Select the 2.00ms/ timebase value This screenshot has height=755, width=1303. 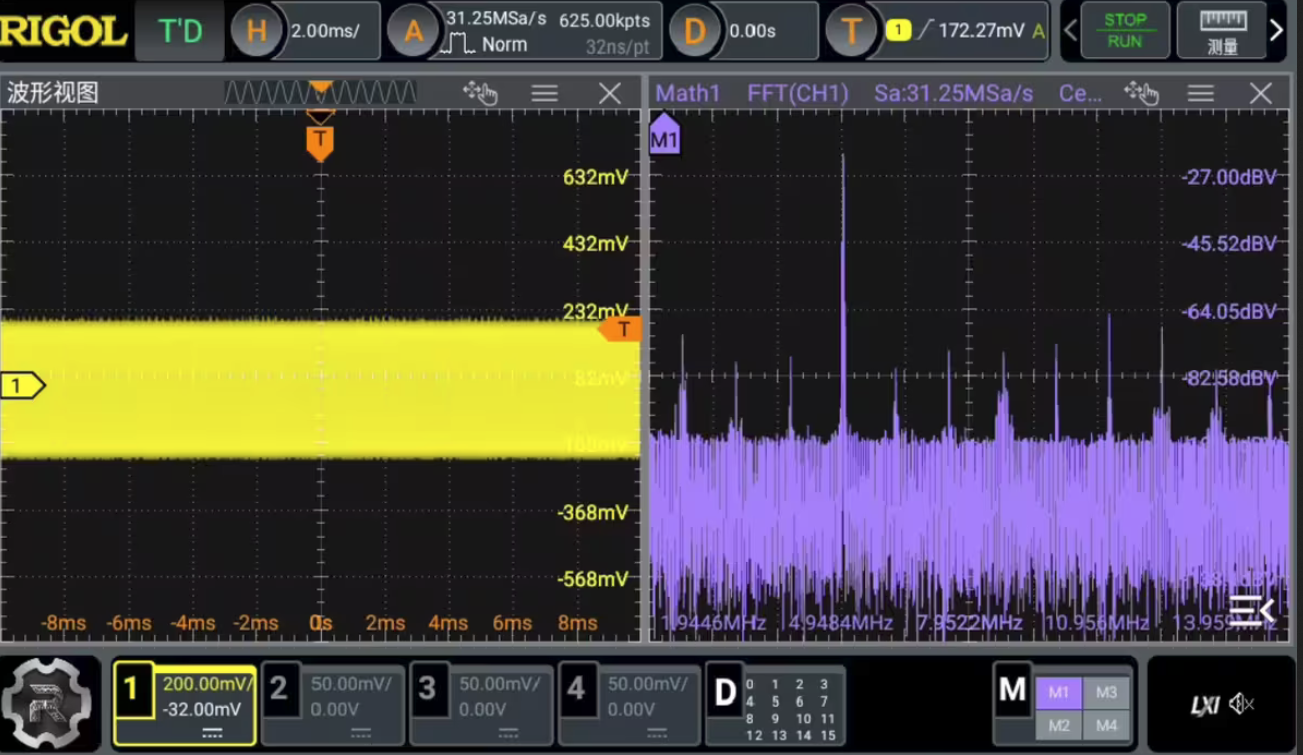point(325,31)
